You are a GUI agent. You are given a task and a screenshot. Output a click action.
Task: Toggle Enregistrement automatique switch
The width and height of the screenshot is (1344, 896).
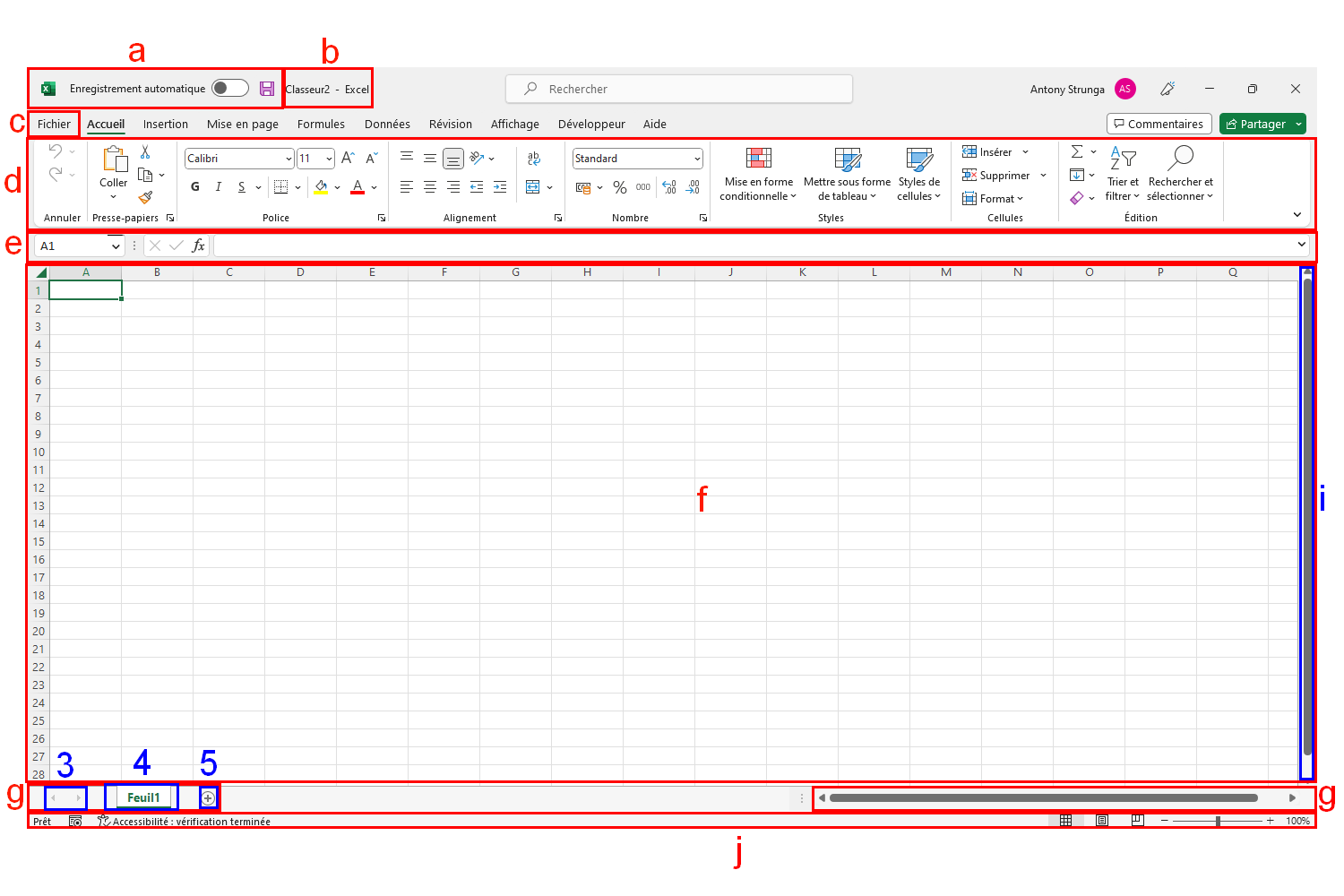(230, 88)
